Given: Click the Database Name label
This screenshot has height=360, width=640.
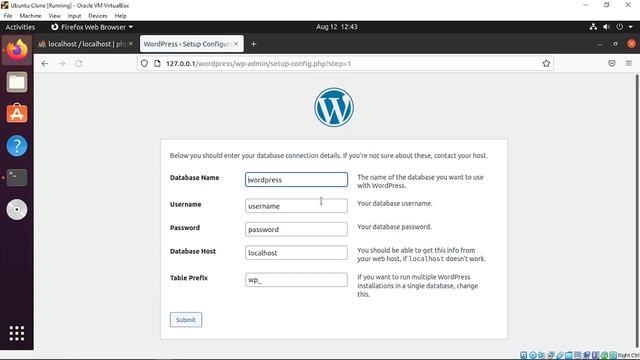Looking at the screenshot, I should coord(194,178).
